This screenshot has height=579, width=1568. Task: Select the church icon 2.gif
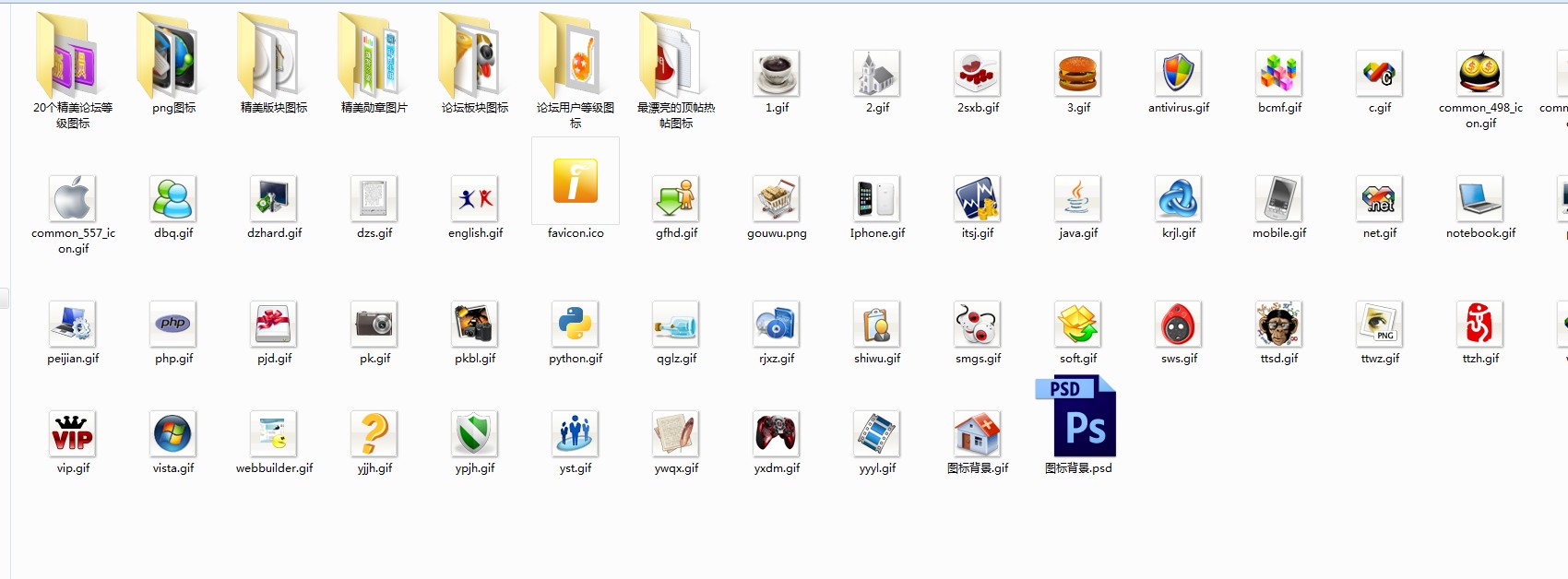877,74
